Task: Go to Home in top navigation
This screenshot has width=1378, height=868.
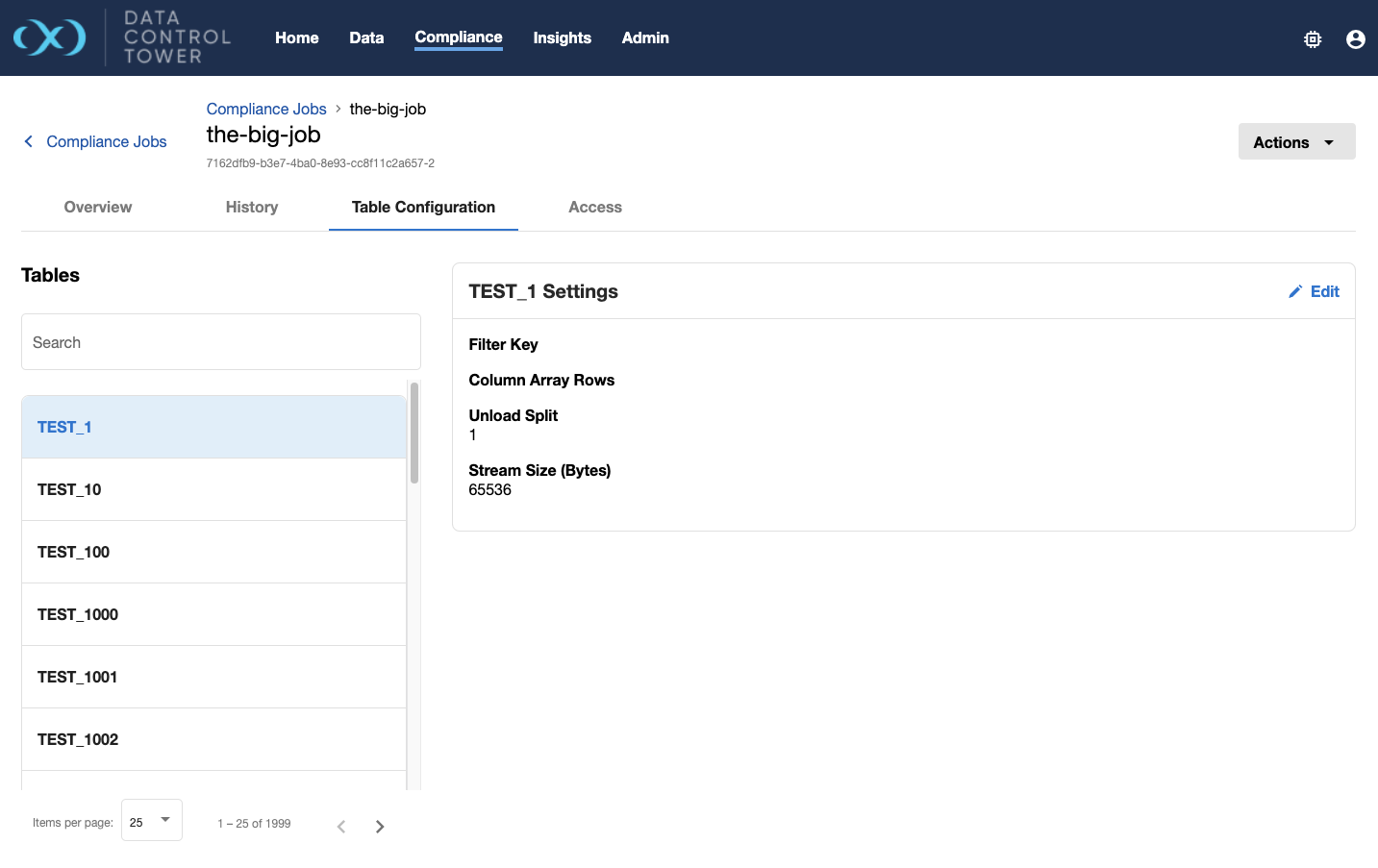Action: [x=296, y=37]
